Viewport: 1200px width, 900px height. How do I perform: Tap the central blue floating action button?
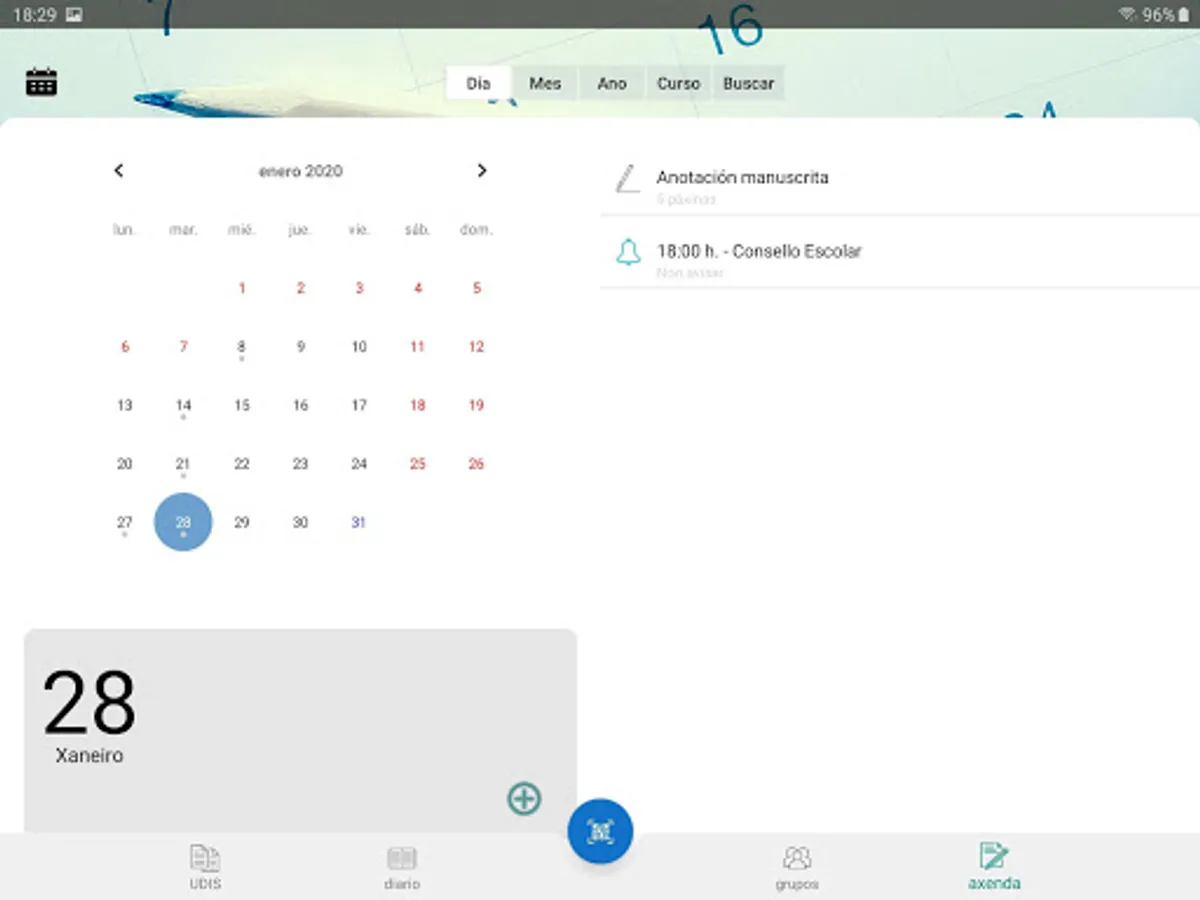tap(599, 831)
